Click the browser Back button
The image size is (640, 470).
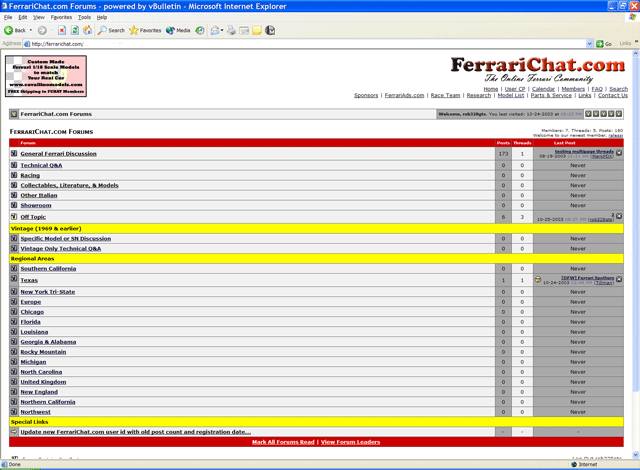[x=15, y=30]
